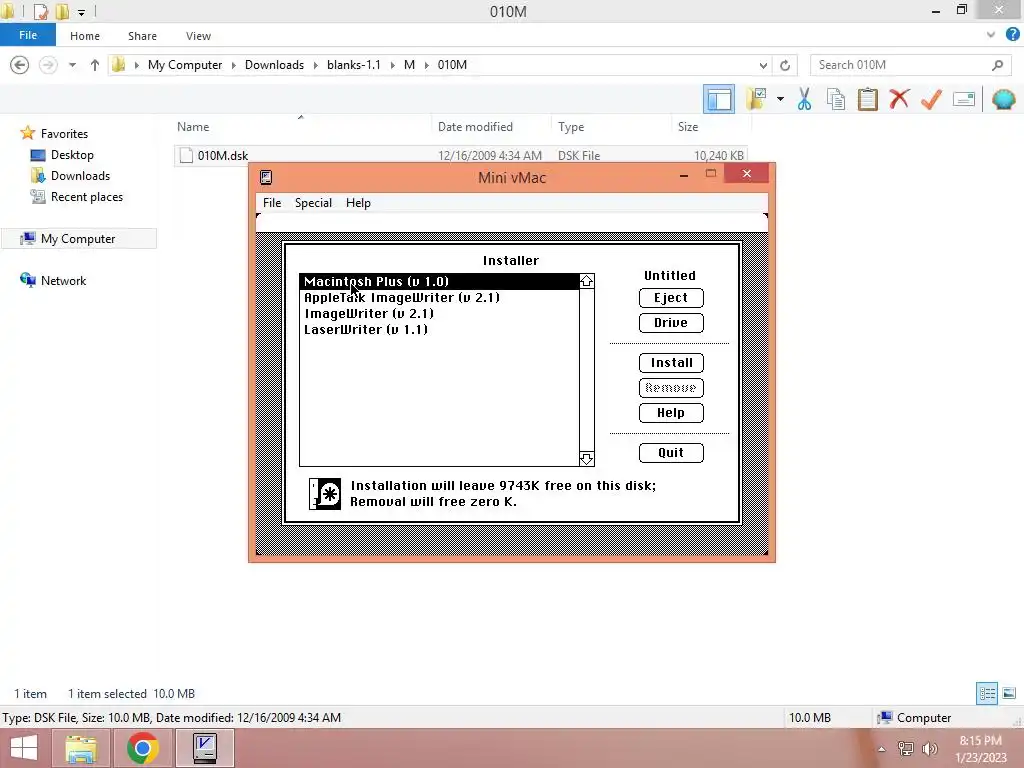Click the Installer list scroll down arrow
The height and width of the screenshot is (768, 1024).
click(x=586, y=458)
